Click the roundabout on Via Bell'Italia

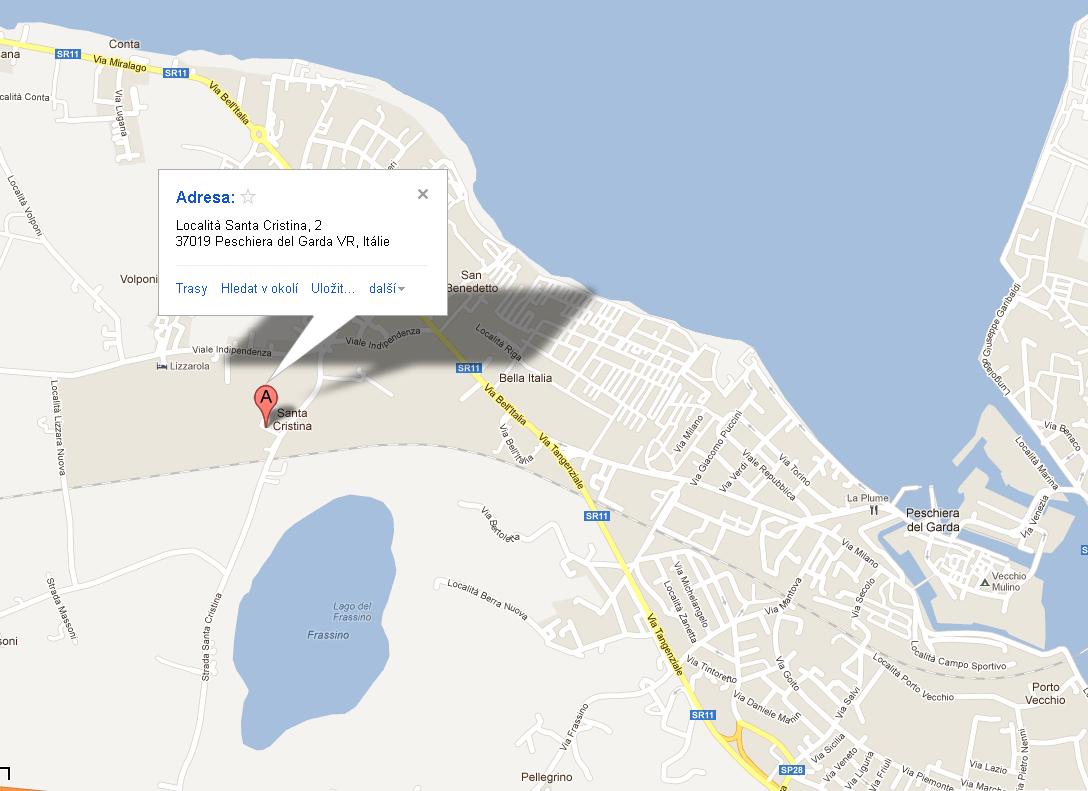[x=258, y=133]
